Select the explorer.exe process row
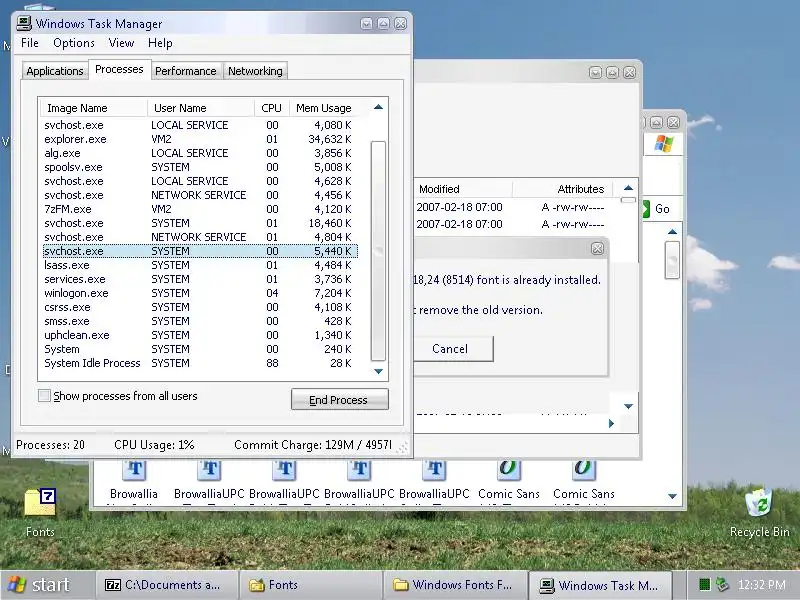This screenshot has height=600, width=800. pos(200,139)
